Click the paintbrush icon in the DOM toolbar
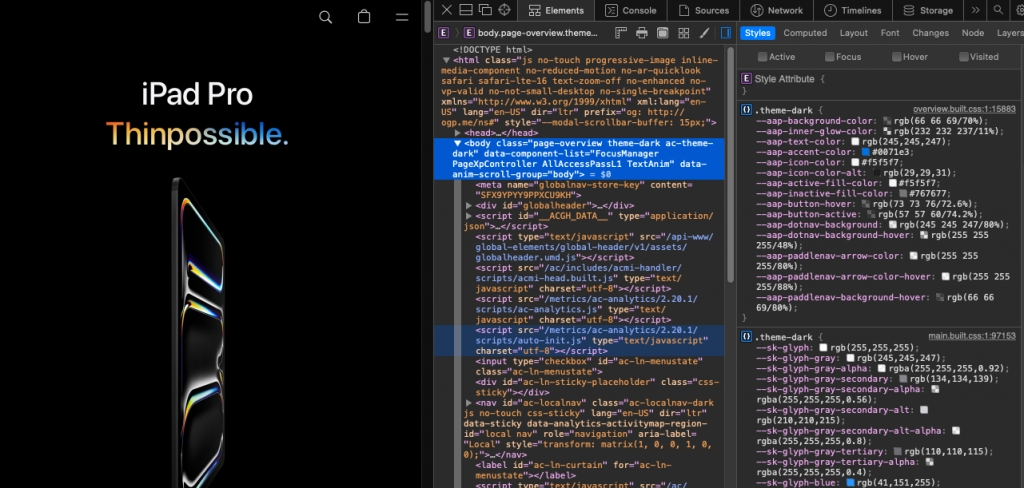1024x488 pixels. 705,33
